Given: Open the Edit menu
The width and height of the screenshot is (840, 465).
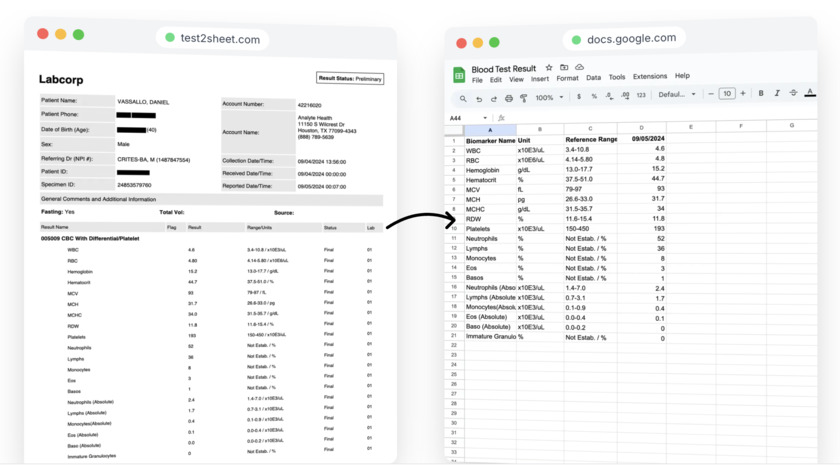Looking at the screenshot, I should [x=496, y=80].
